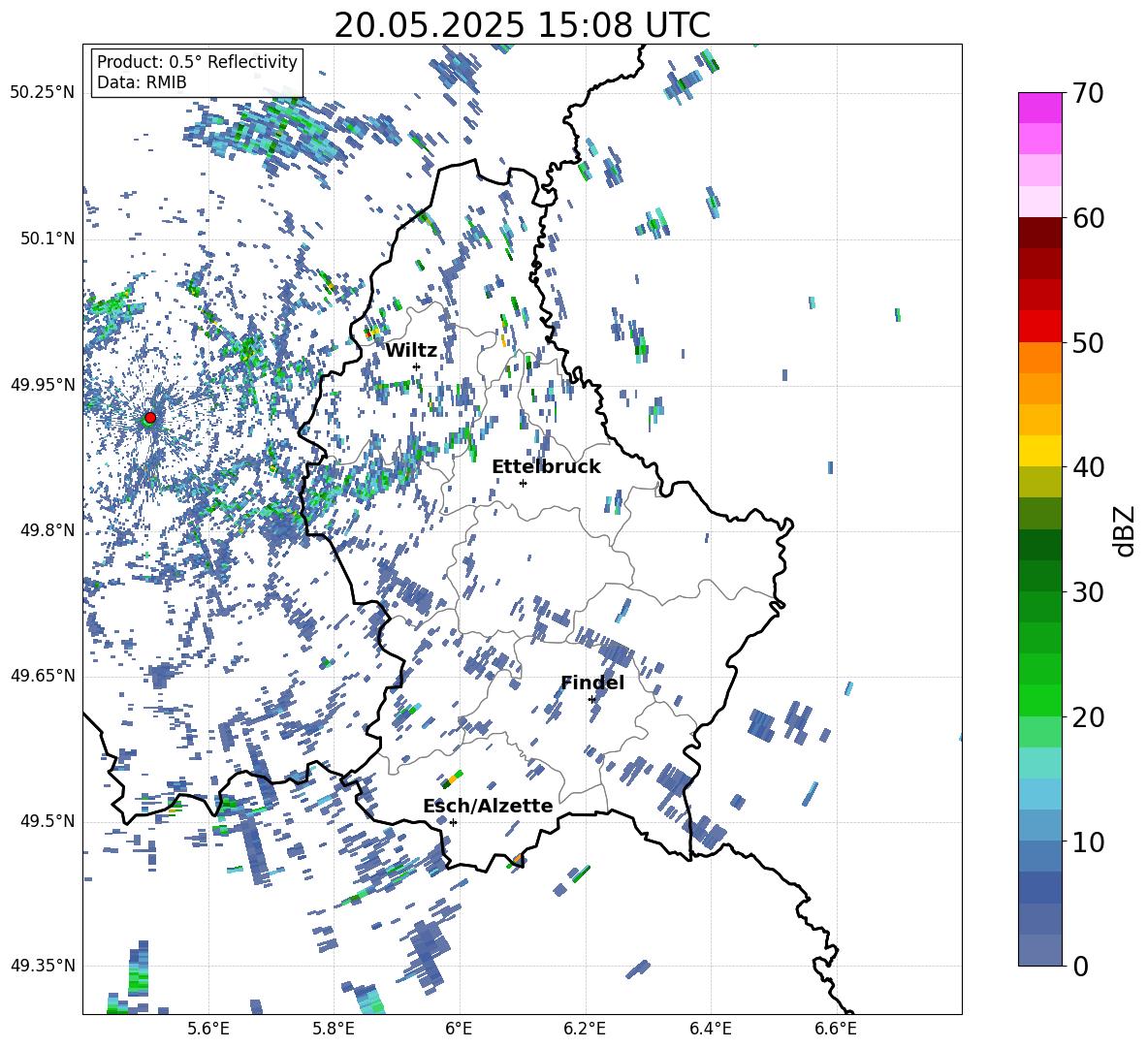This screenshot has height=1048, width=1148.
Task: Click the title '20.05.2025 15:08 UTC'
Action: point(522,25)
